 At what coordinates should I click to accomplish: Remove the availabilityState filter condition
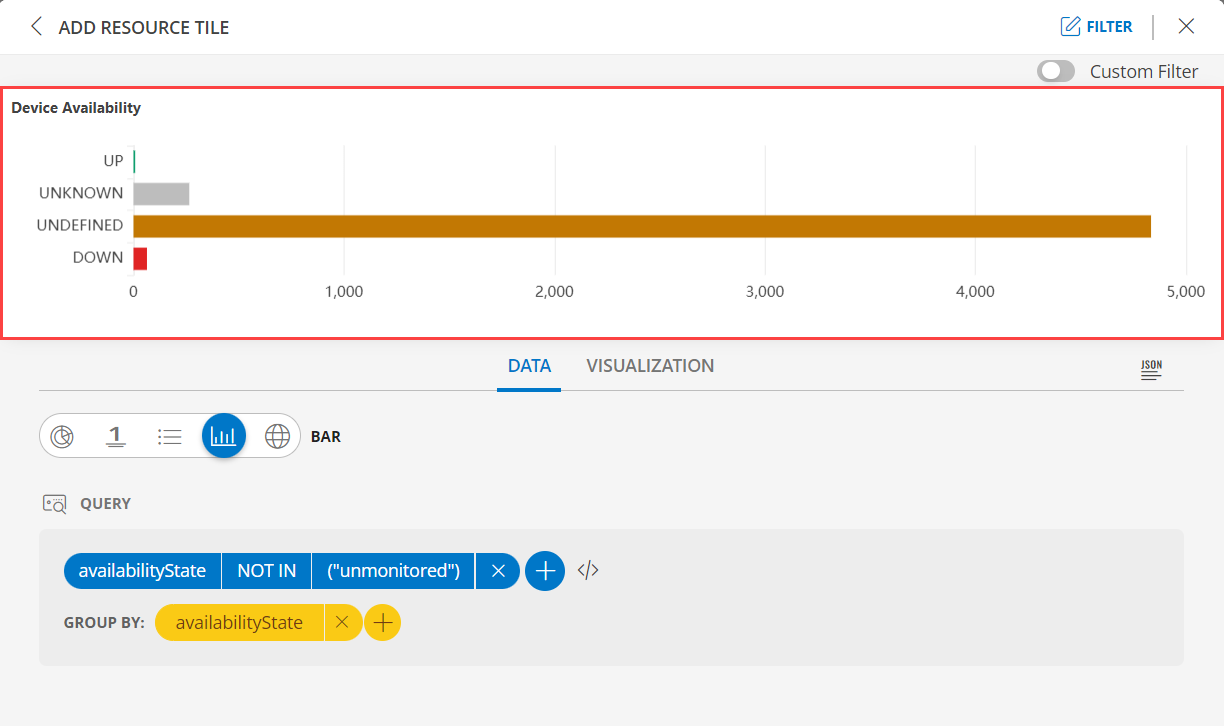pos(497,570)
